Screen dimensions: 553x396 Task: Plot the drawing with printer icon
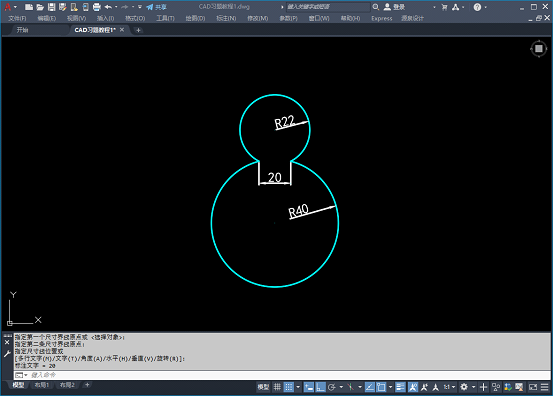(96, 7)
